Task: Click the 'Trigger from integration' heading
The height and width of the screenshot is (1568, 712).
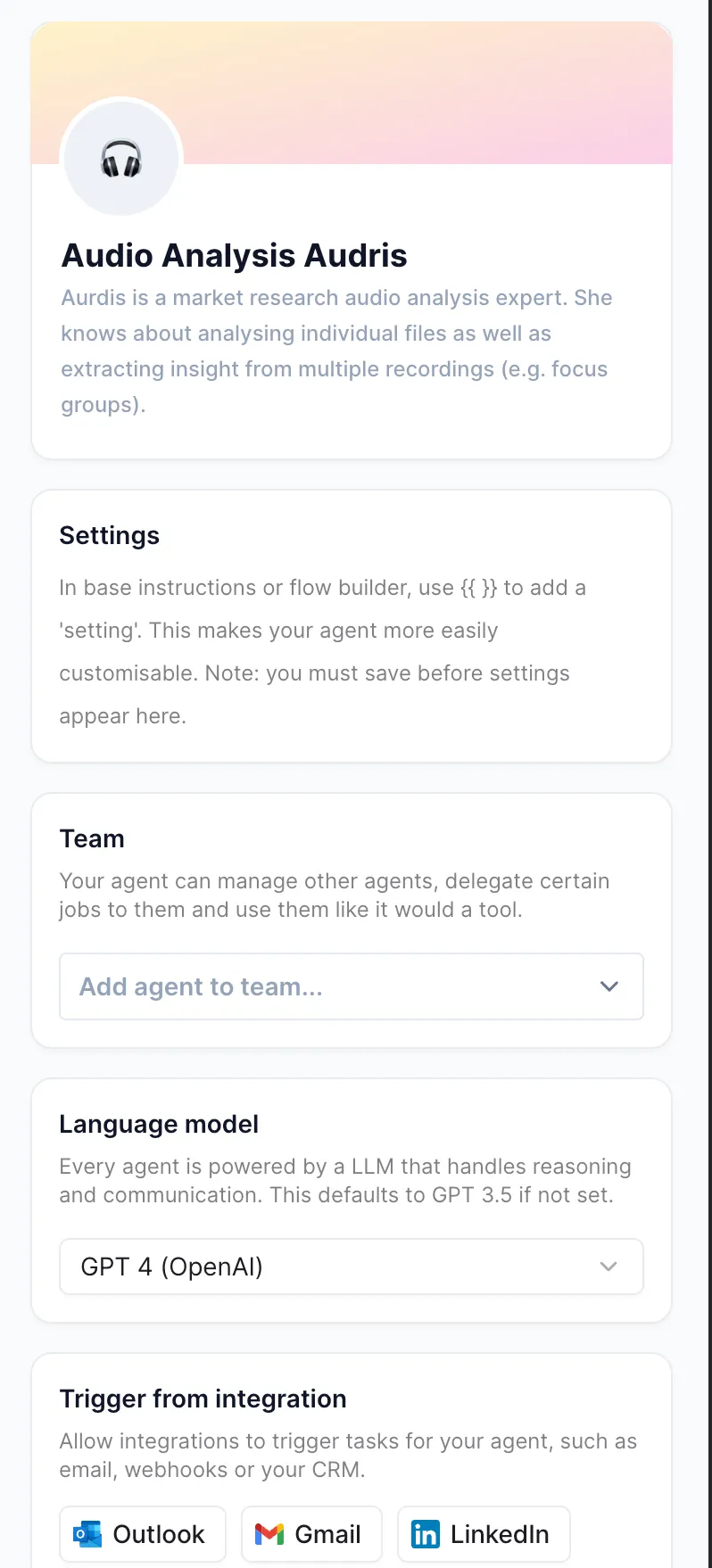Action: tap(203, 1399)
